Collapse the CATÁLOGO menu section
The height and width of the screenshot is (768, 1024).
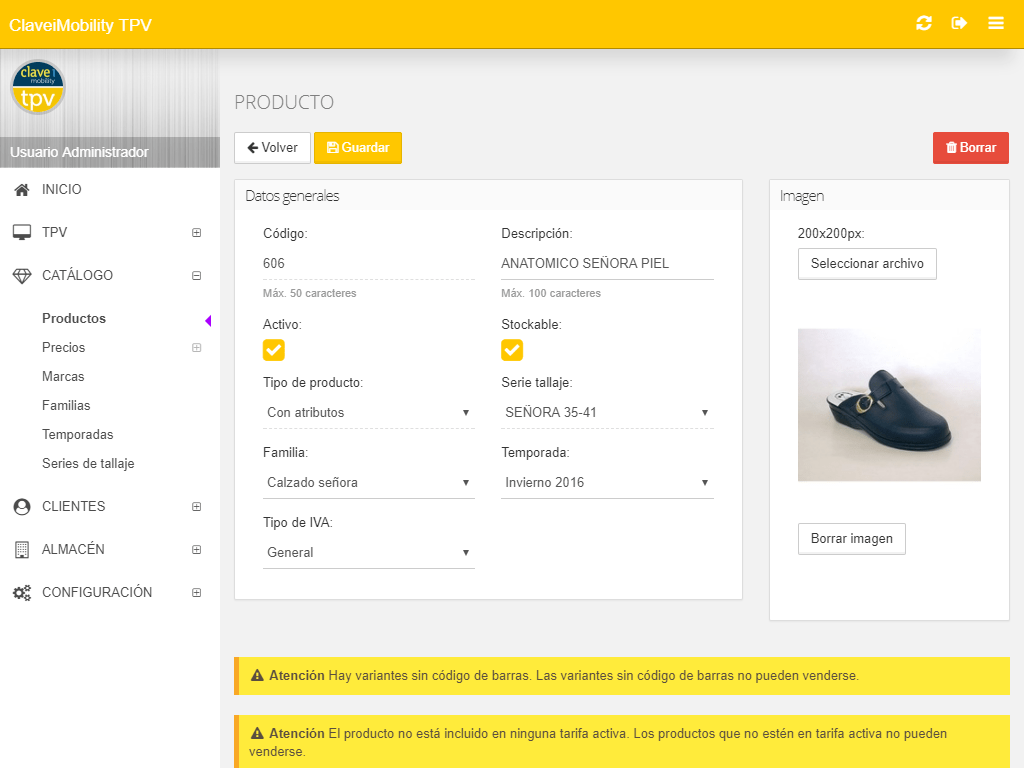[197, 276]
